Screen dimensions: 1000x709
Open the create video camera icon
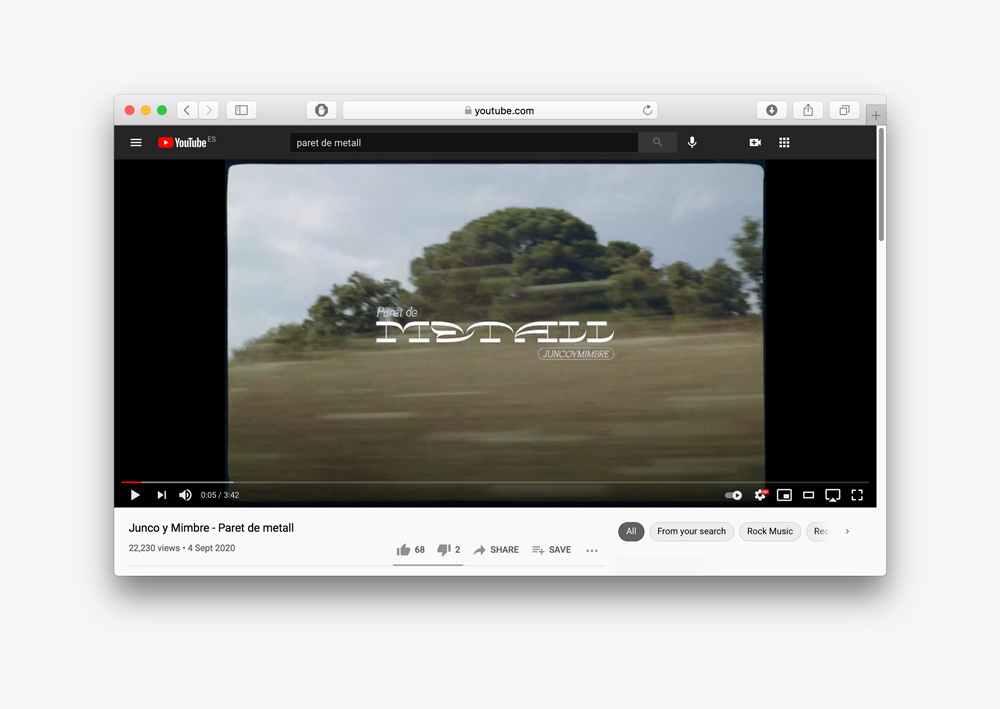click(755, 143)
